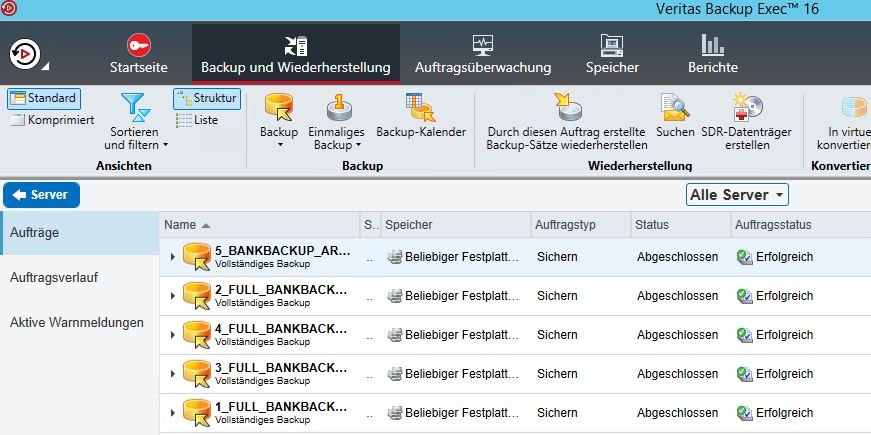Open the Startseite tab
This screenshot has width=871, height=435.
click(138, 54)
